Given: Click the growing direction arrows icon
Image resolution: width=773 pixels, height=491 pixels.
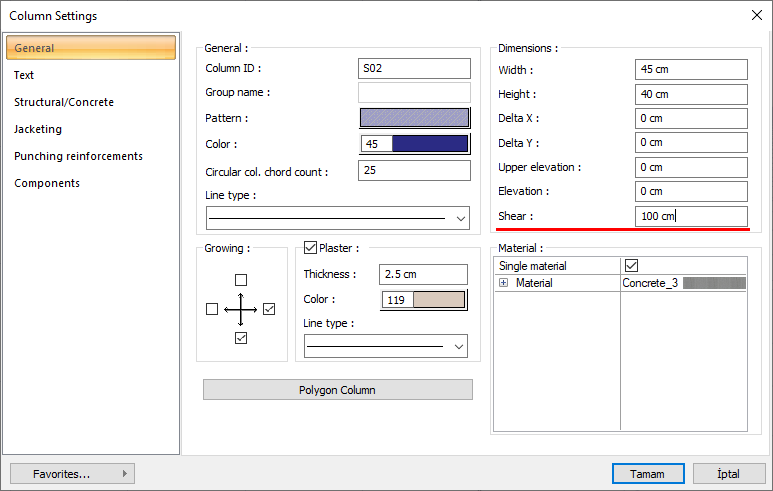Looking at the screenshot, I should pyautogui.click(x=240, y=310).
